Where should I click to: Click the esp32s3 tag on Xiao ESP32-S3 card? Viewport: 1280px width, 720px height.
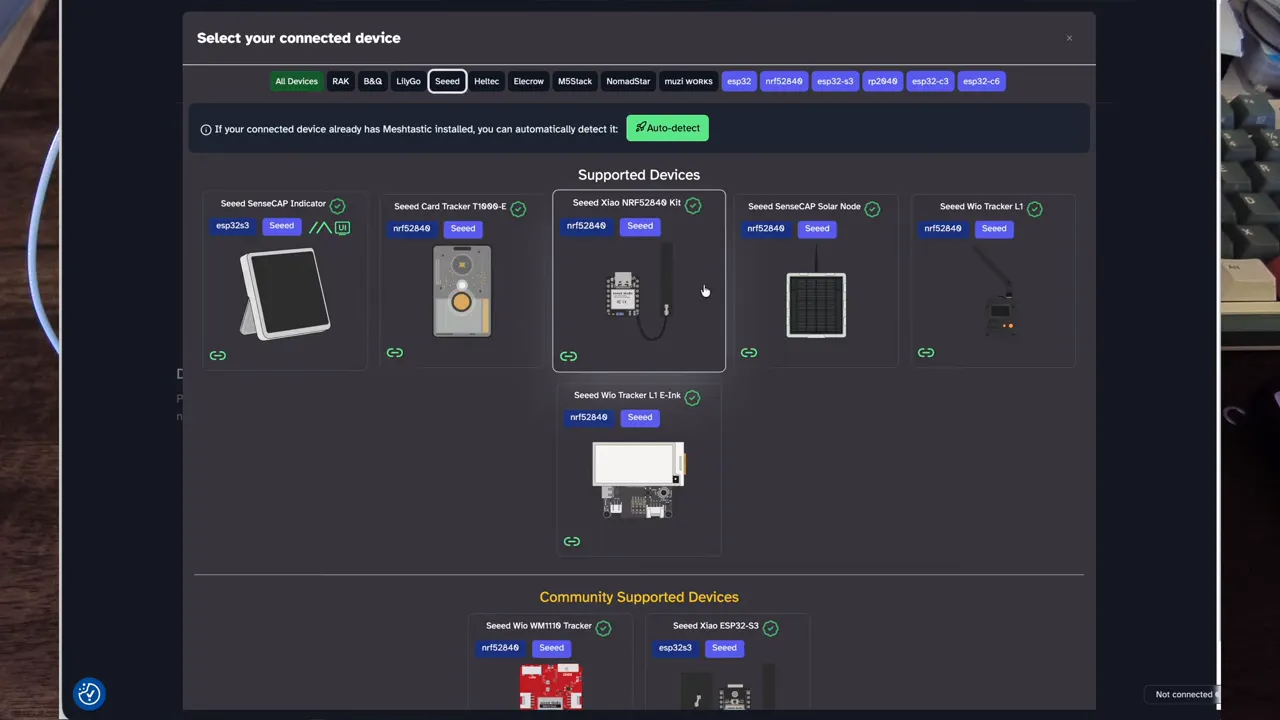tap(675, 648)
